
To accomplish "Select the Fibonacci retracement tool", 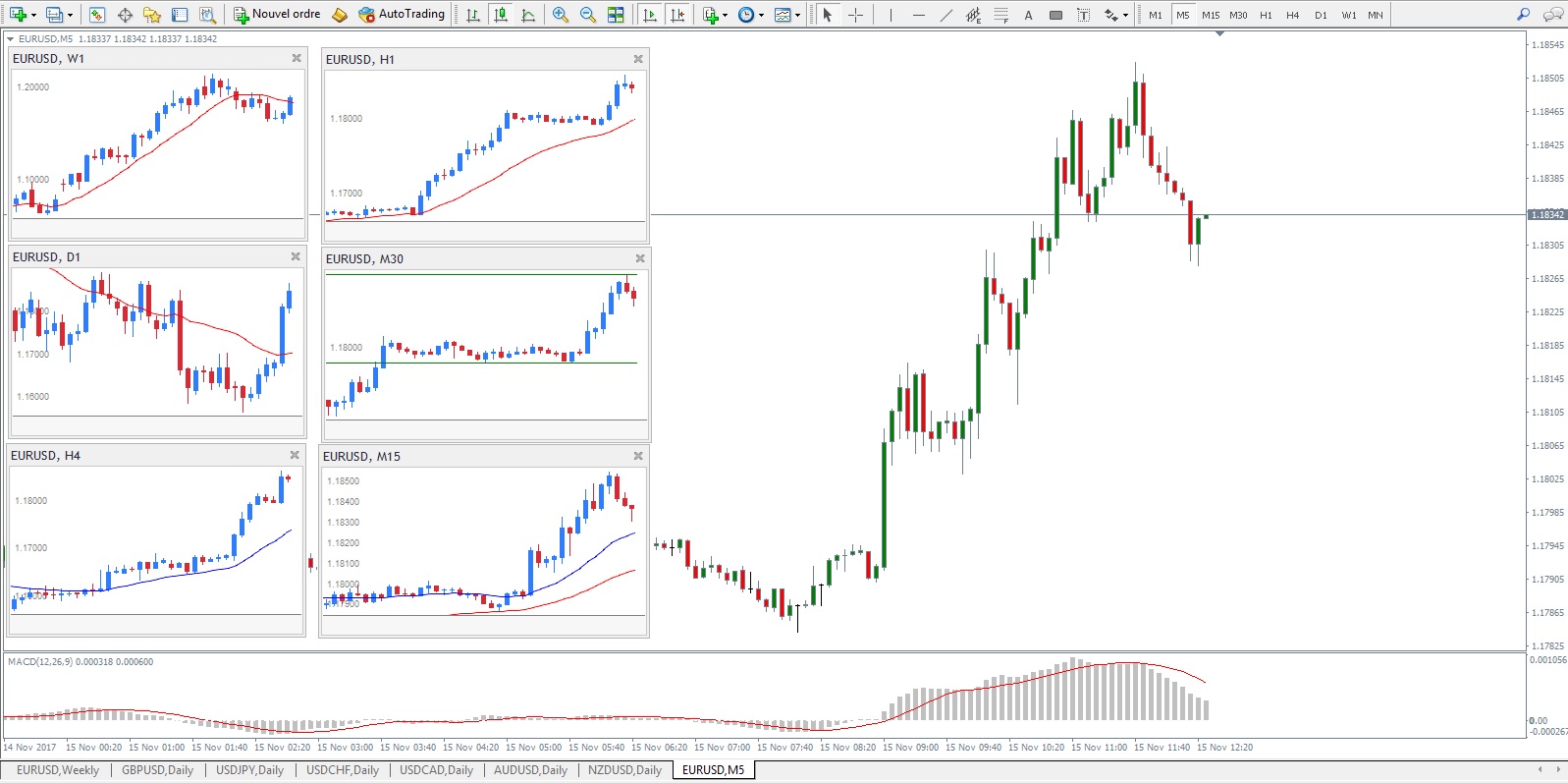I will coord(1000,15).
